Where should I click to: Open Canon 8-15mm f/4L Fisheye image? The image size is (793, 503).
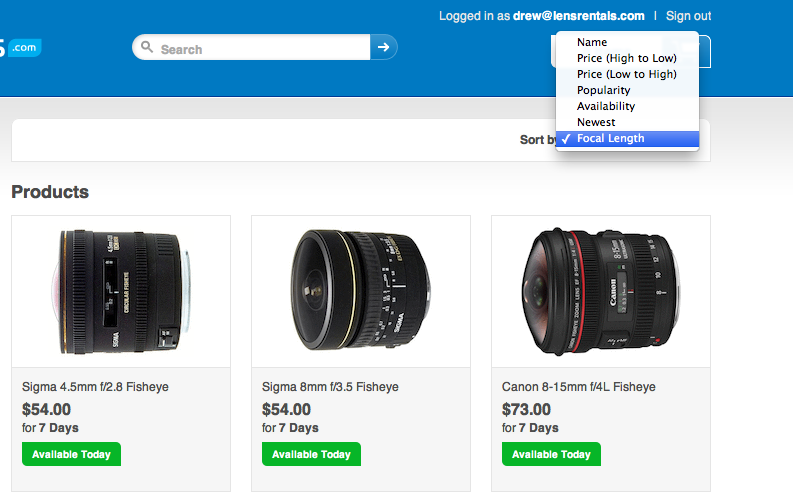[601, 291]
